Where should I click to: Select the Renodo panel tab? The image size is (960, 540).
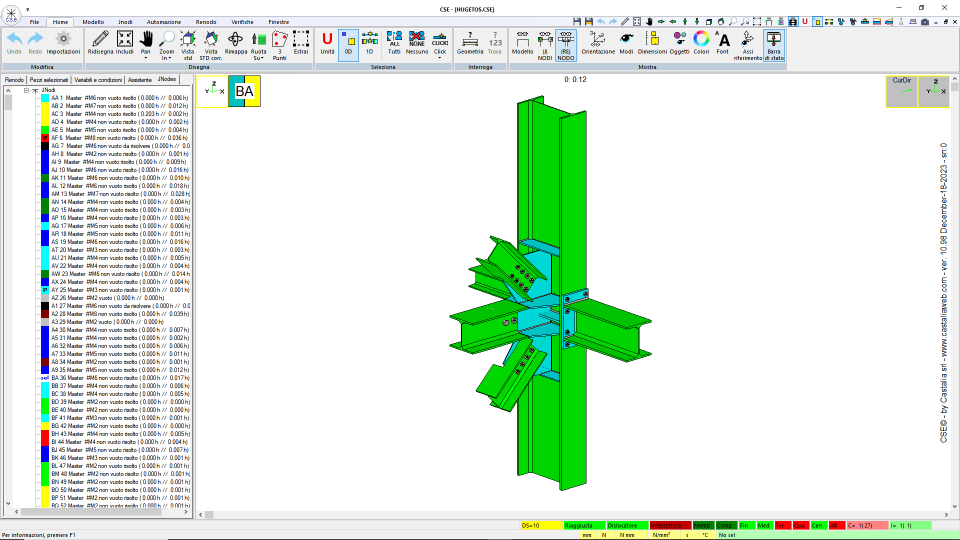coord(14,80)
